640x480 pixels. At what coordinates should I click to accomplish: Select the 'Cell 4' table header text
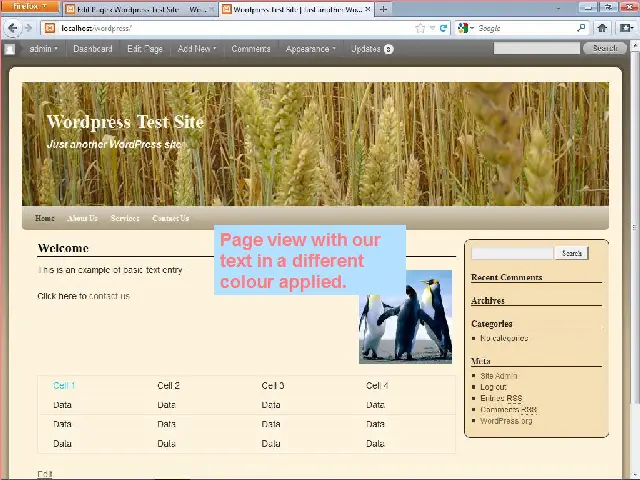pyautogui.click(x=377, y=386)
